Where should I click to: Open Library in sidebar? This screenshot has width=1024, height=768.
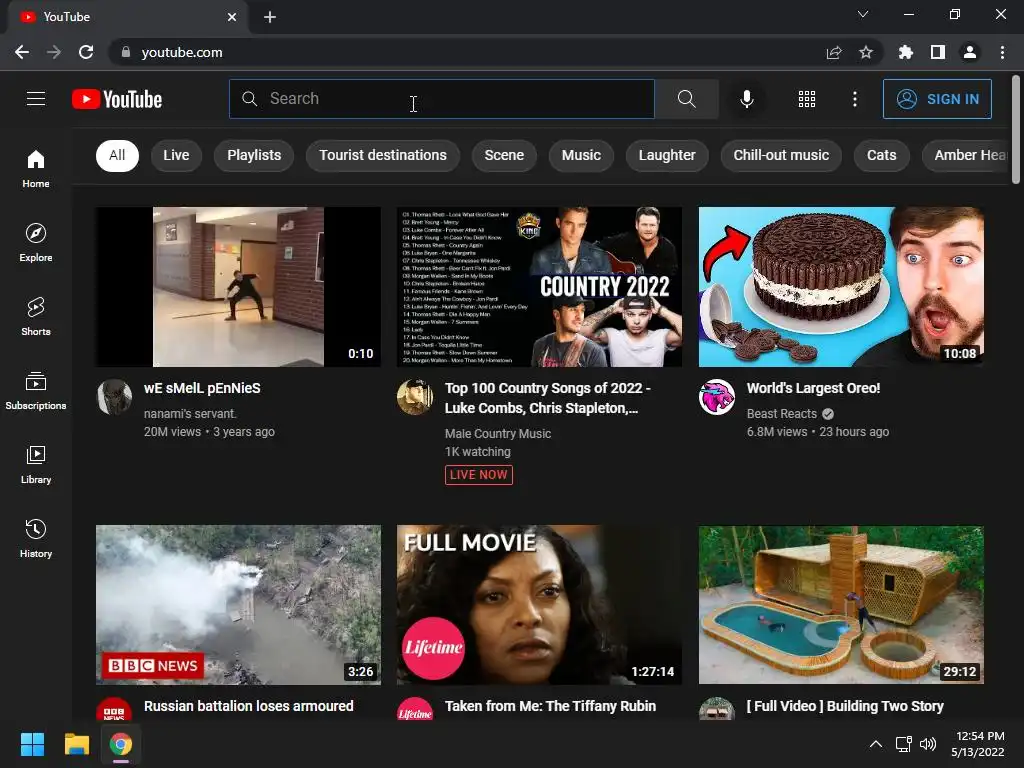[36, 464]
